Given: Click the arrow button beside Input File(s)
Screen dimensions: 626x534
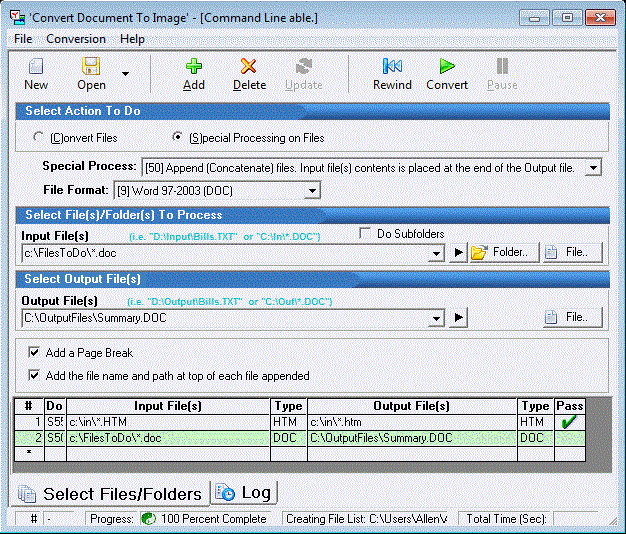Looking at the screenshot, I should (x=458, y=253).
